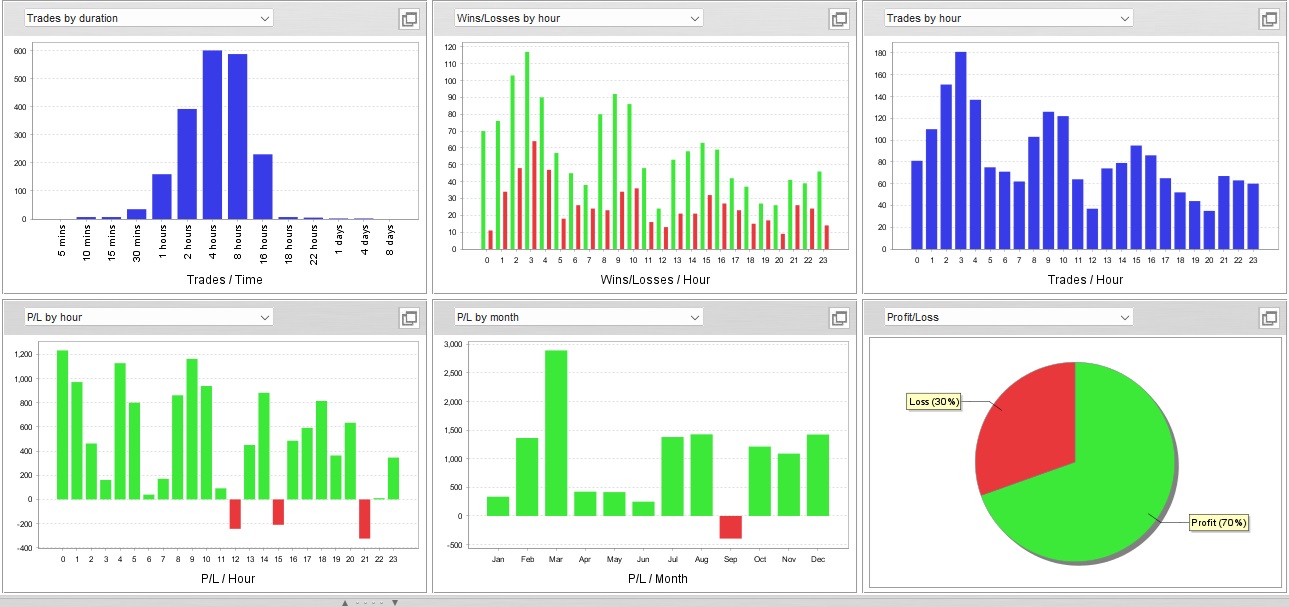Screen dimensions: 1289x607
Task: Open the Profit/Loss chart type dropdown
Action: [x=1008, y=317]
